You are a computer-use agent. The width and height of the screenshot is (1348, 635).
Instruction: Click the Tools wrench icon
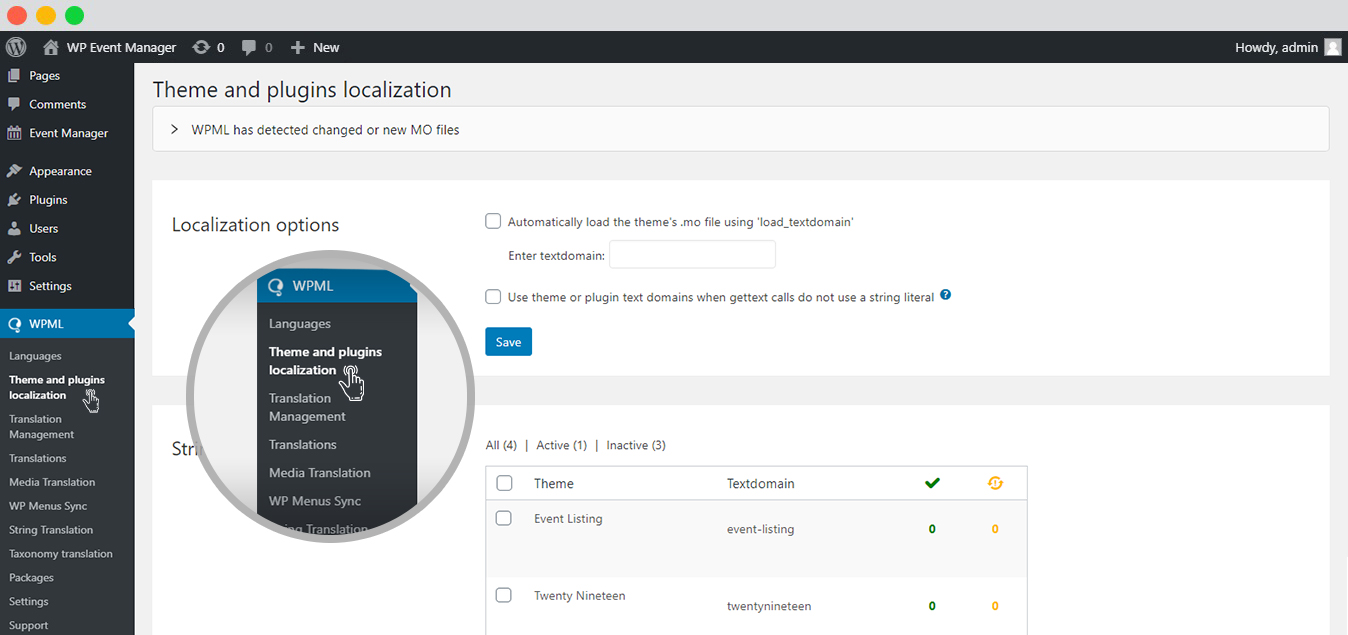point(14,257)
